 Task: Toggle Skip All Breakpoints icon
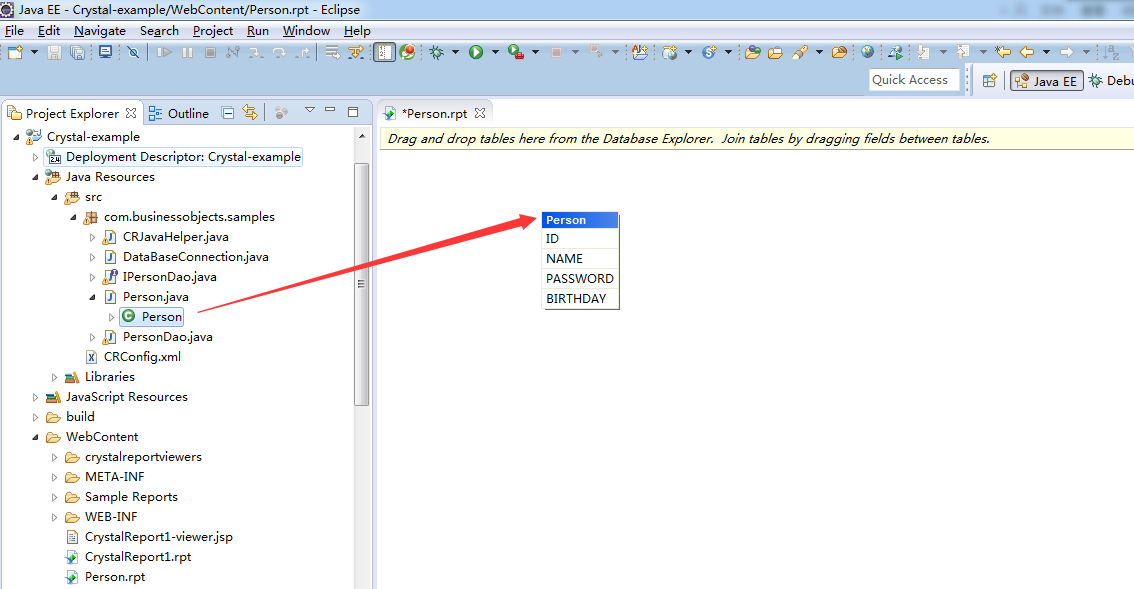(x=133, y=52)
